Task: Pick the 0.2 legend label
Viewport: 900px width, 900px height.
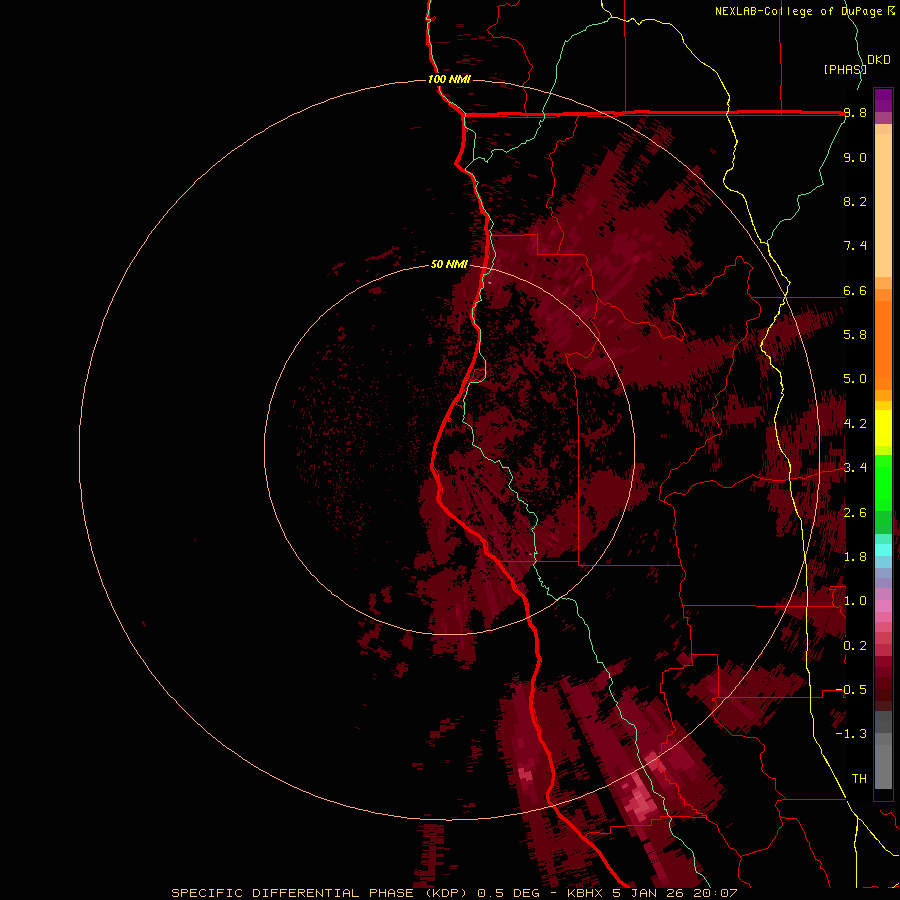Action: [x=855, y=645]
